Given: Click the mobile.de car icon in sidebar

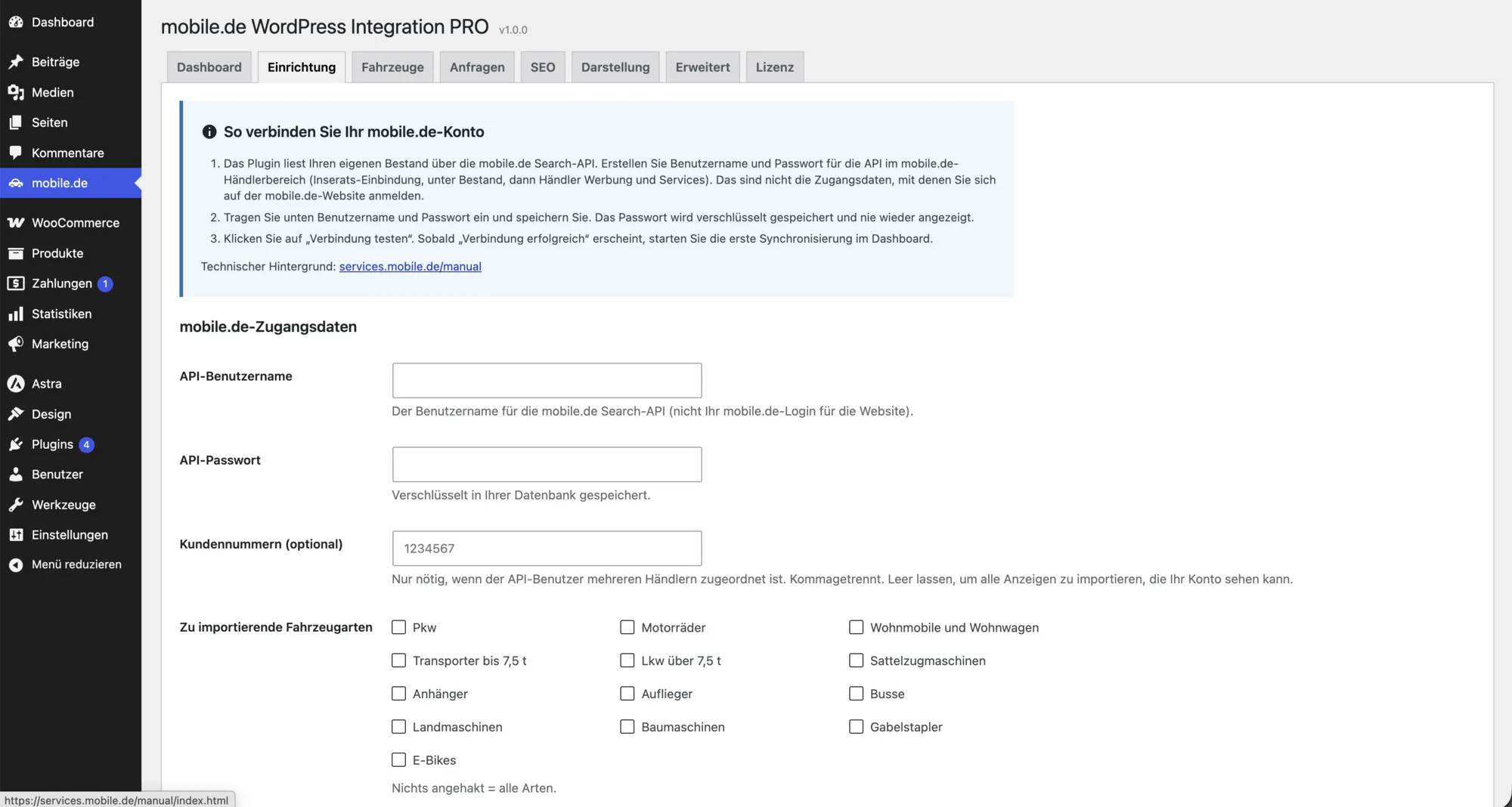Looking at the screenshot, I should 16,183.
